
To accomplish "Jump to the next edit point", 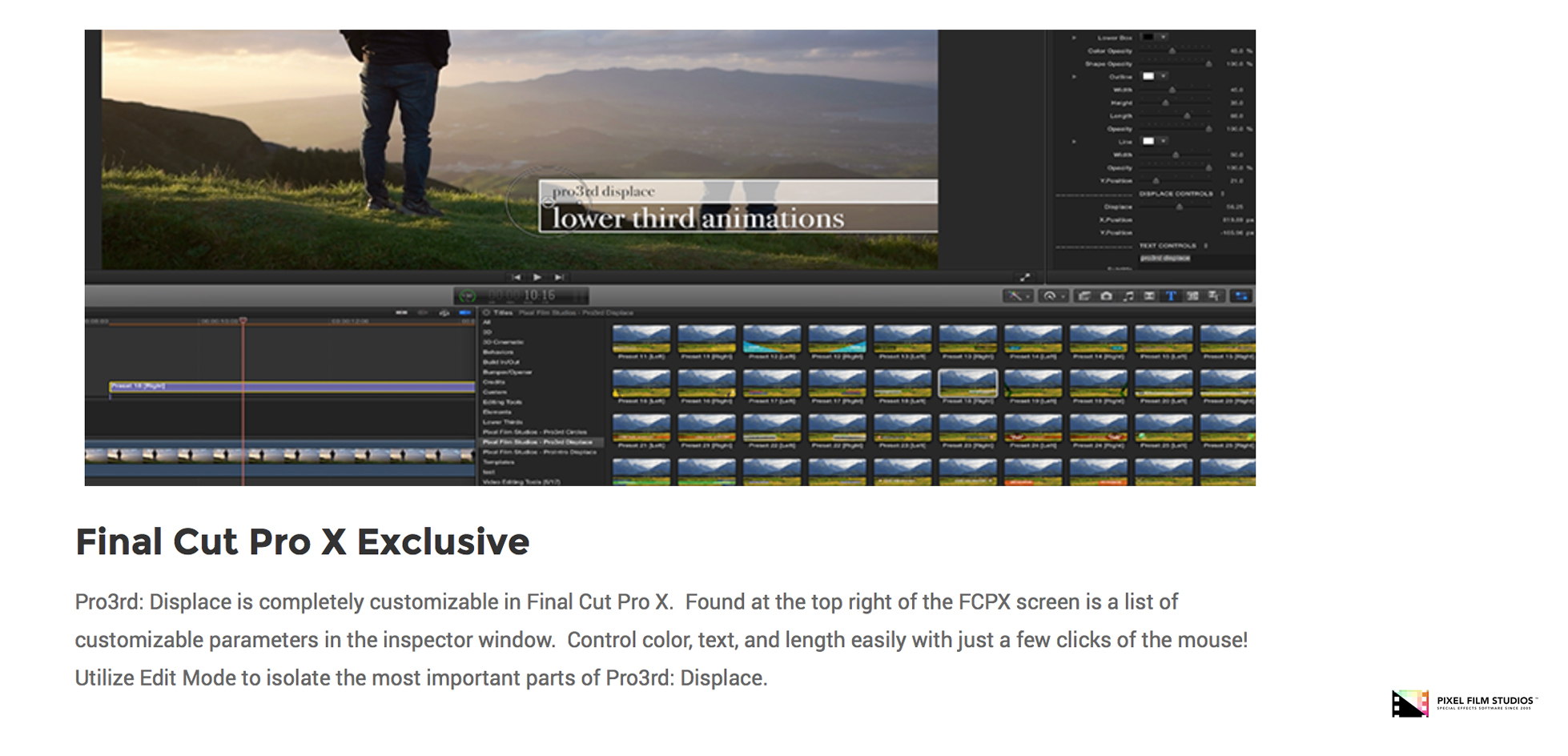I will [560, 277].
